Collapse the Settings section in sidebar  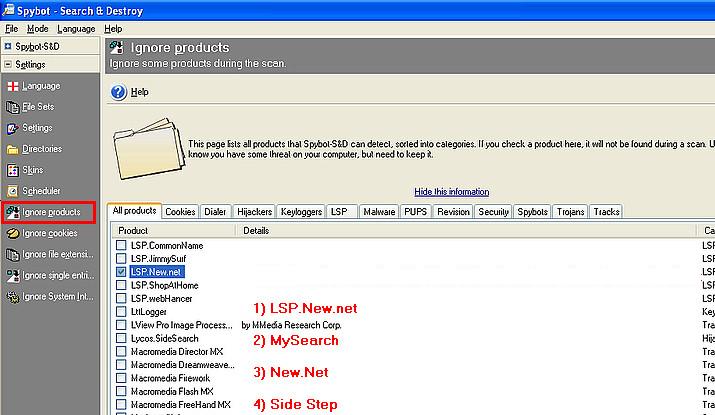tap(8, 64)
